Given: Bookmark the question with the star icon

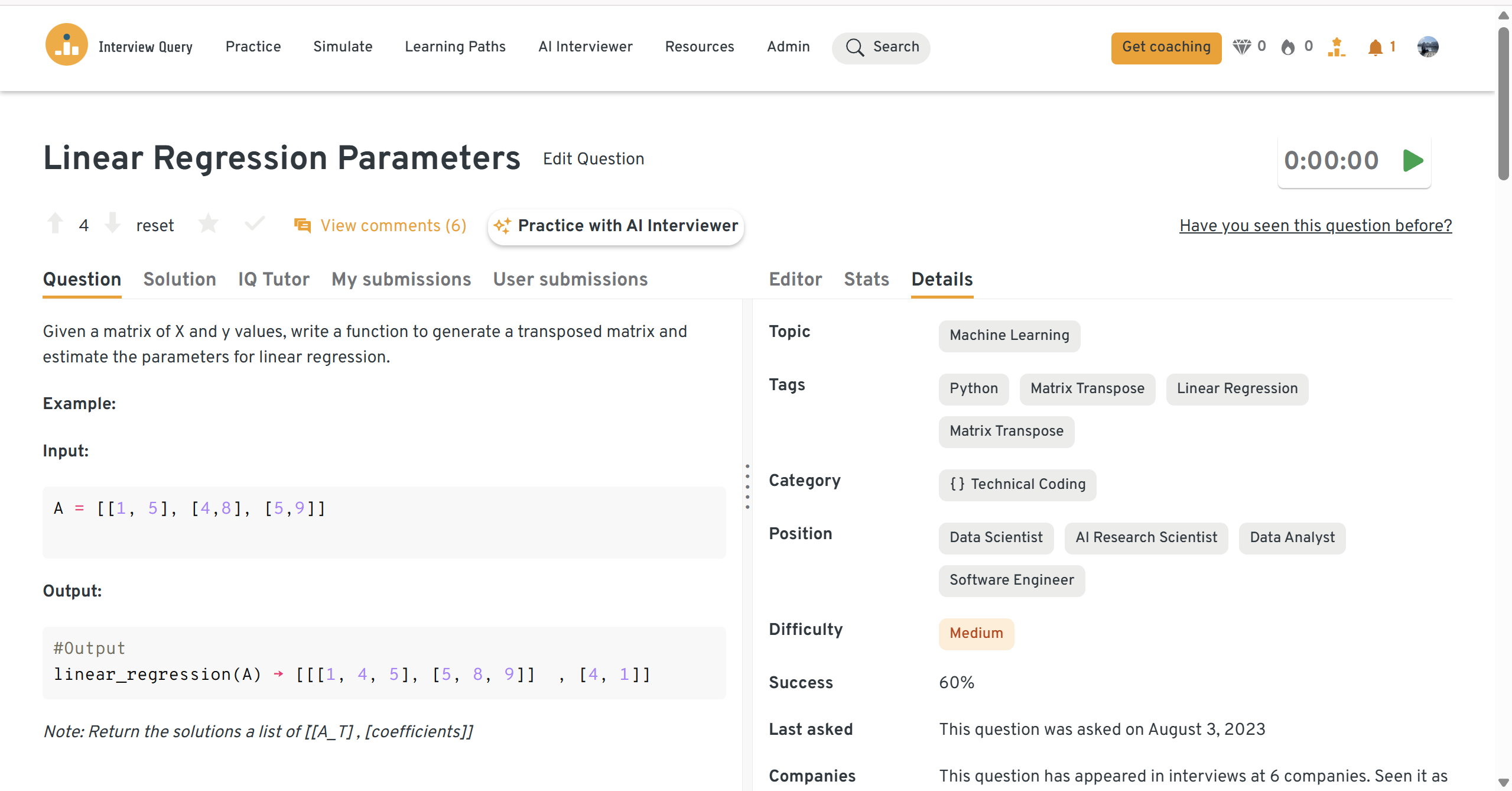Looking at the screenshot, I should coord(208,224).
